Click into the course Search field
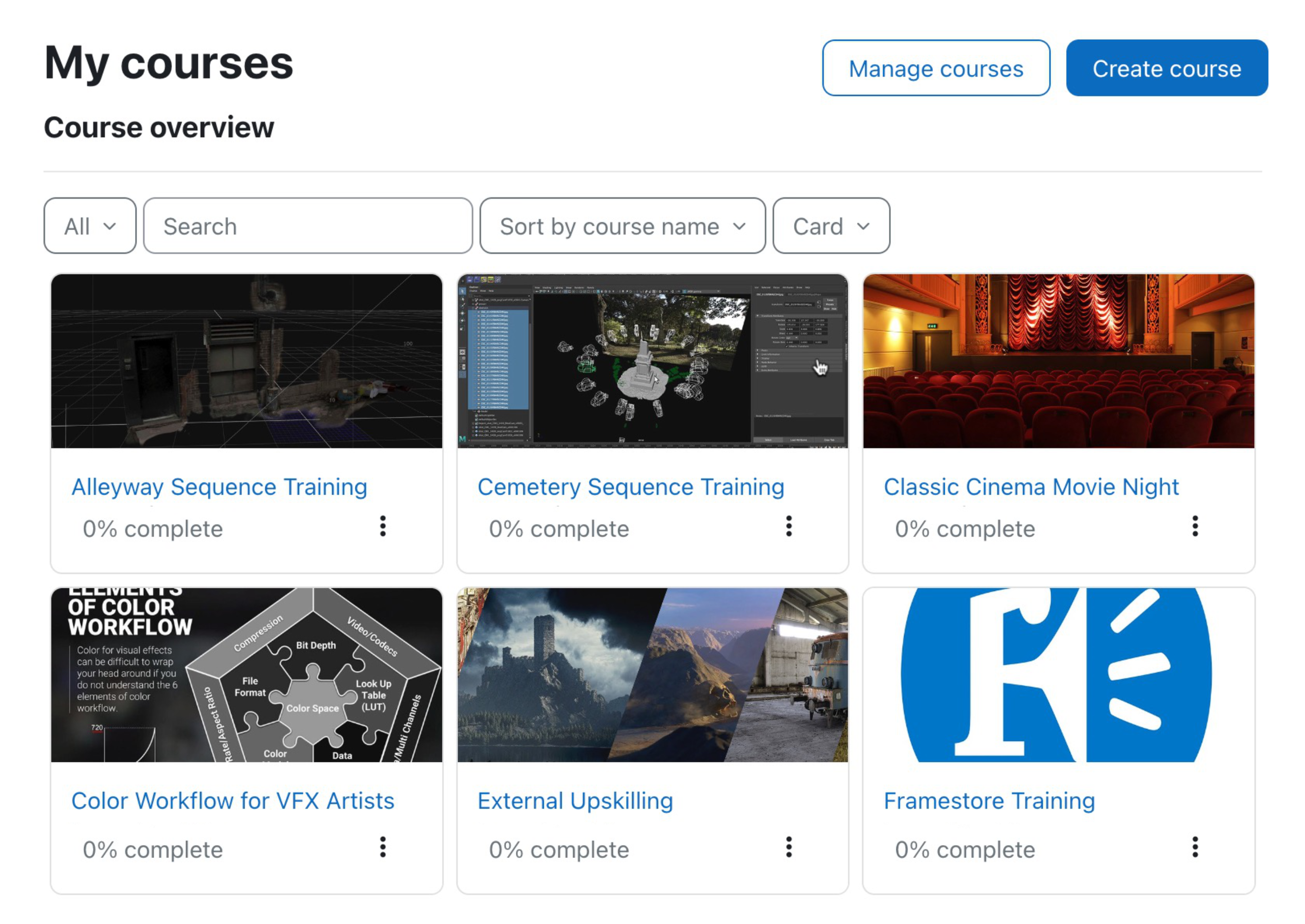This screenshot has height=924, width=1305. [308, 226]
